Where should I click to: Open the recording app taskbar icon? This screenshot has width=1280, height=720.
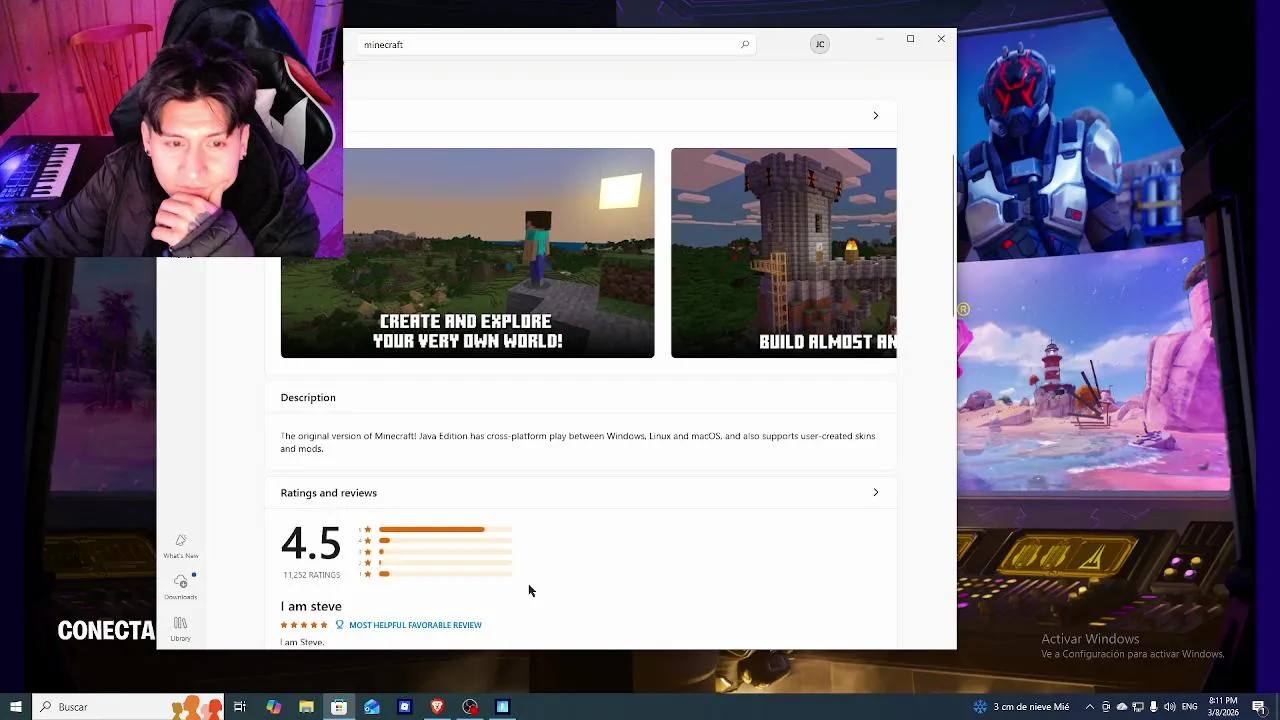point(470,707)
